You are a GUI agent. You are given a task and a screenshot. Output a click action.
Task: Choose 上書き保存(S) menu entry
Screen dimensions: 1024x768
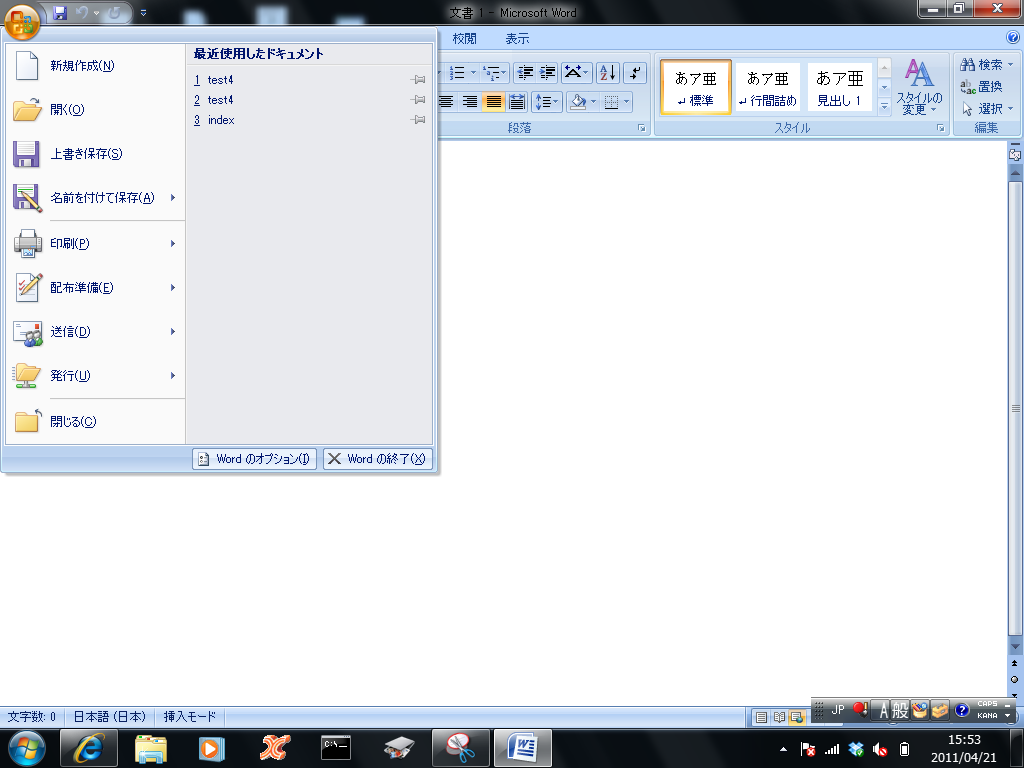tap(95, 153)
